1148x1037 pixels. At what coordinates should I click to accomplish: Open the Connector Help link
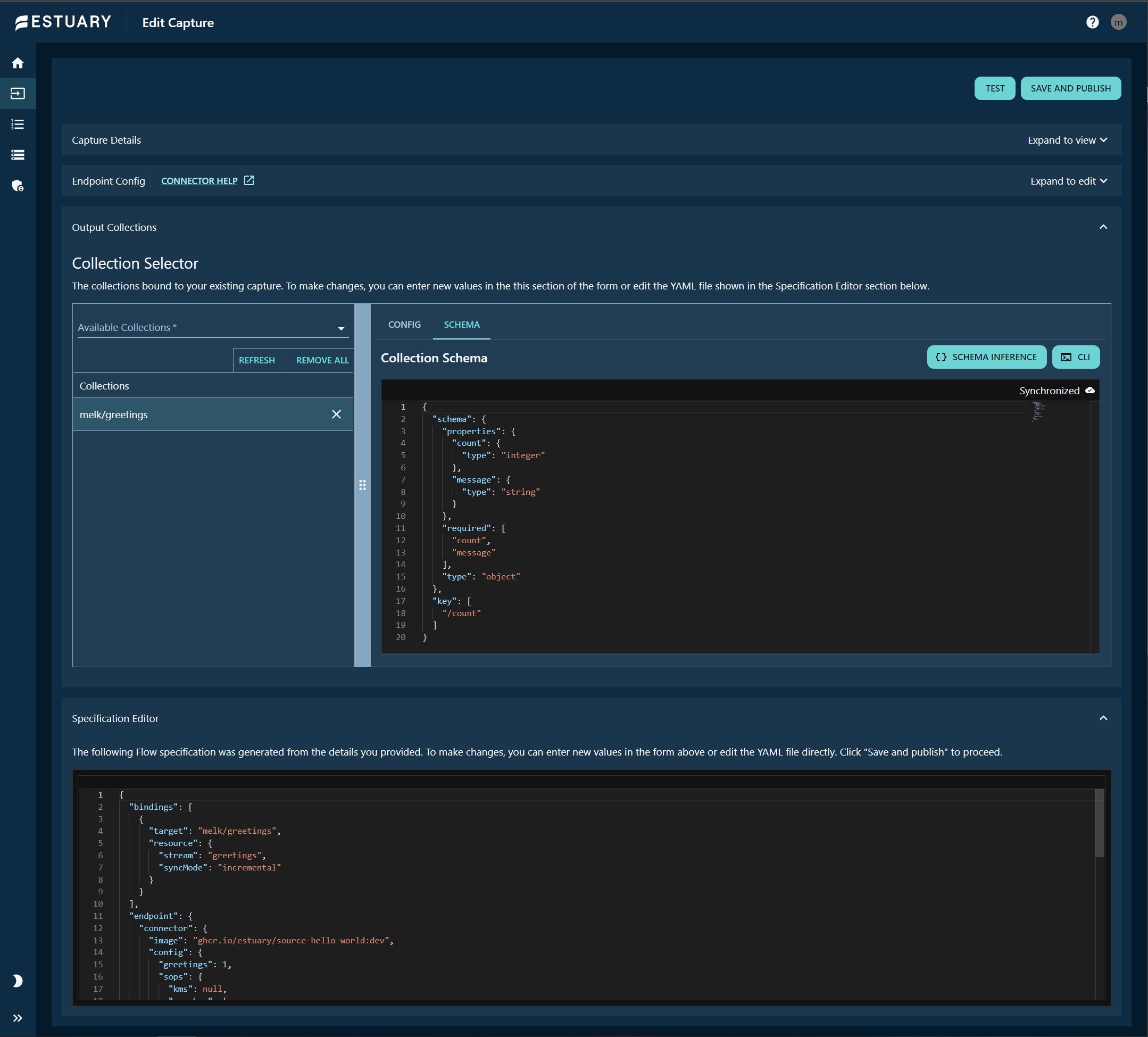(x=199, y=181)
